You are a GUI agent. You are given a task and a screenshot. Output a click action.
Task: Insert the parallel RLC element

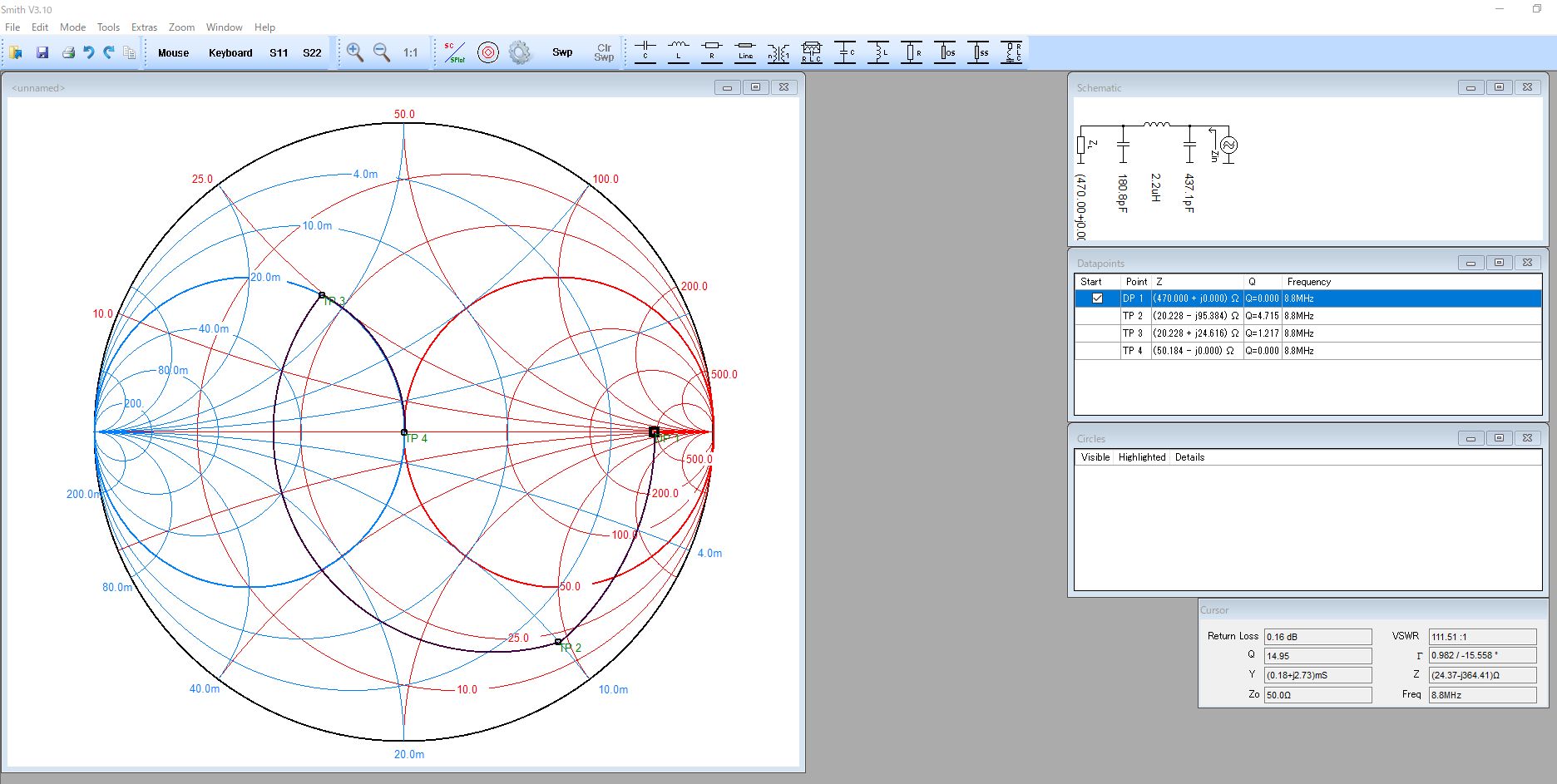click(x=812, y=52)
